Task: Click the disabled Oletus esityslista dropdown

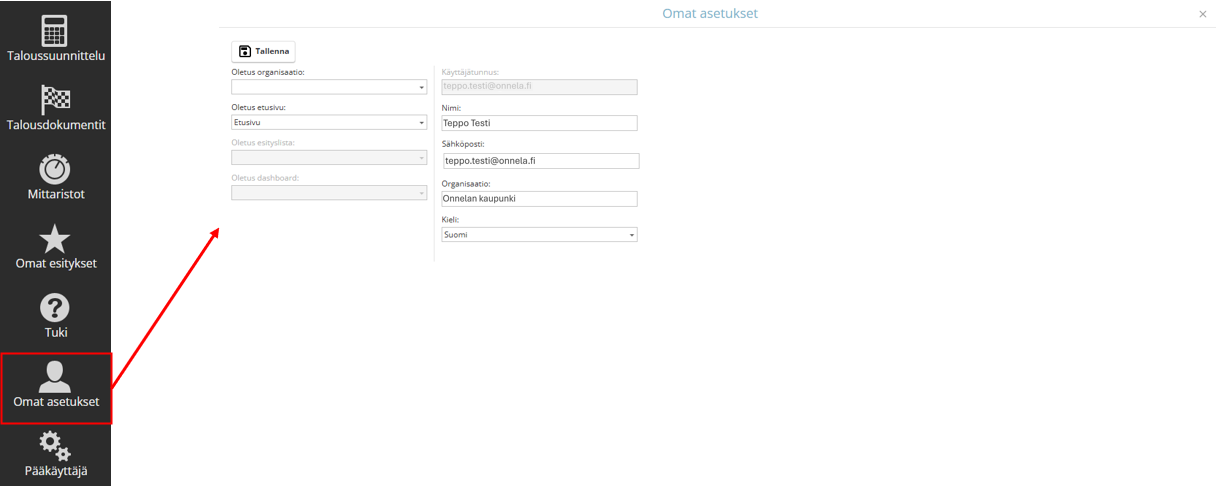Action: (328, 157)
